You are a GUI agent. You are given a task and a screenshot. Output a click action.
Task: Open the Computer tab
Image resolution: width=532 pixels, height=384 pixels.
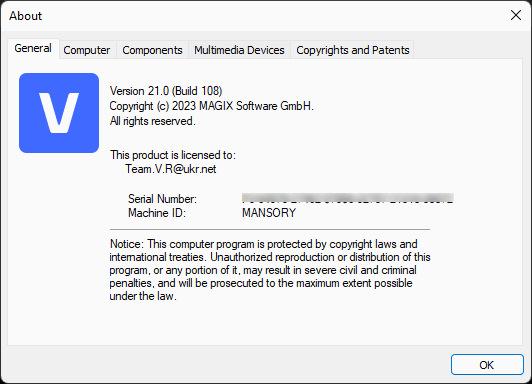(x=87, y=50)
